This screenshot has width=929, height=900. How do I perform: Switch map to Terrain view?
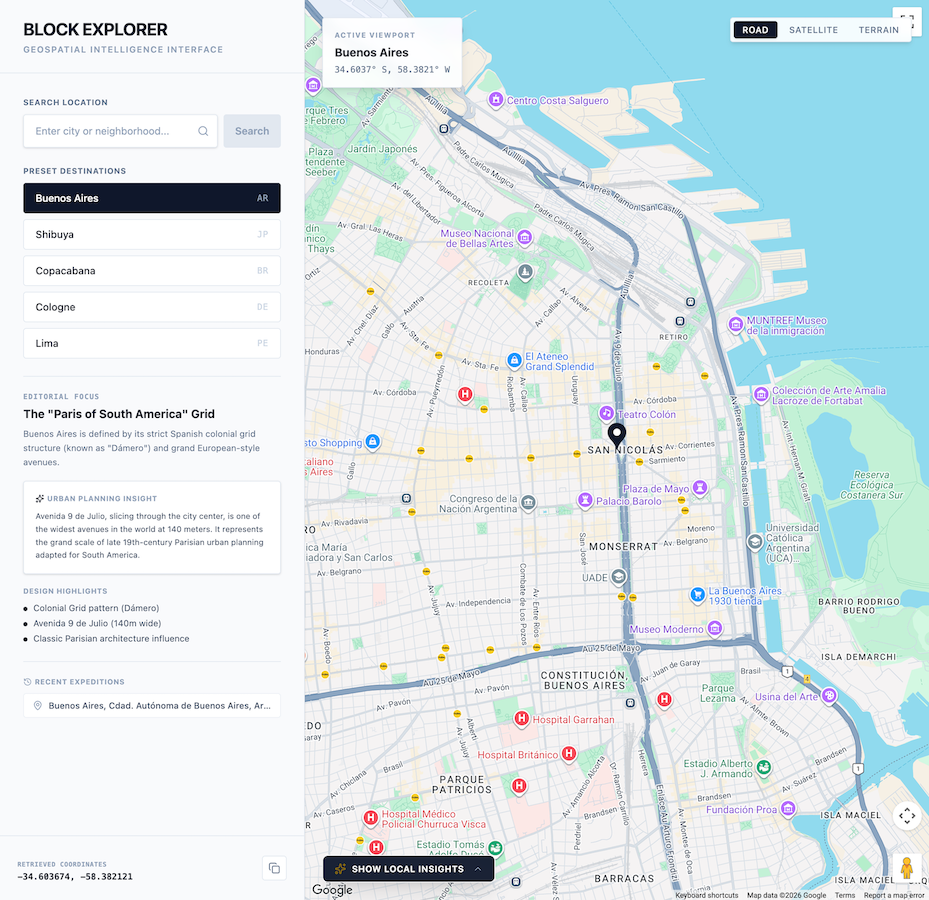(x=879, y=30)
